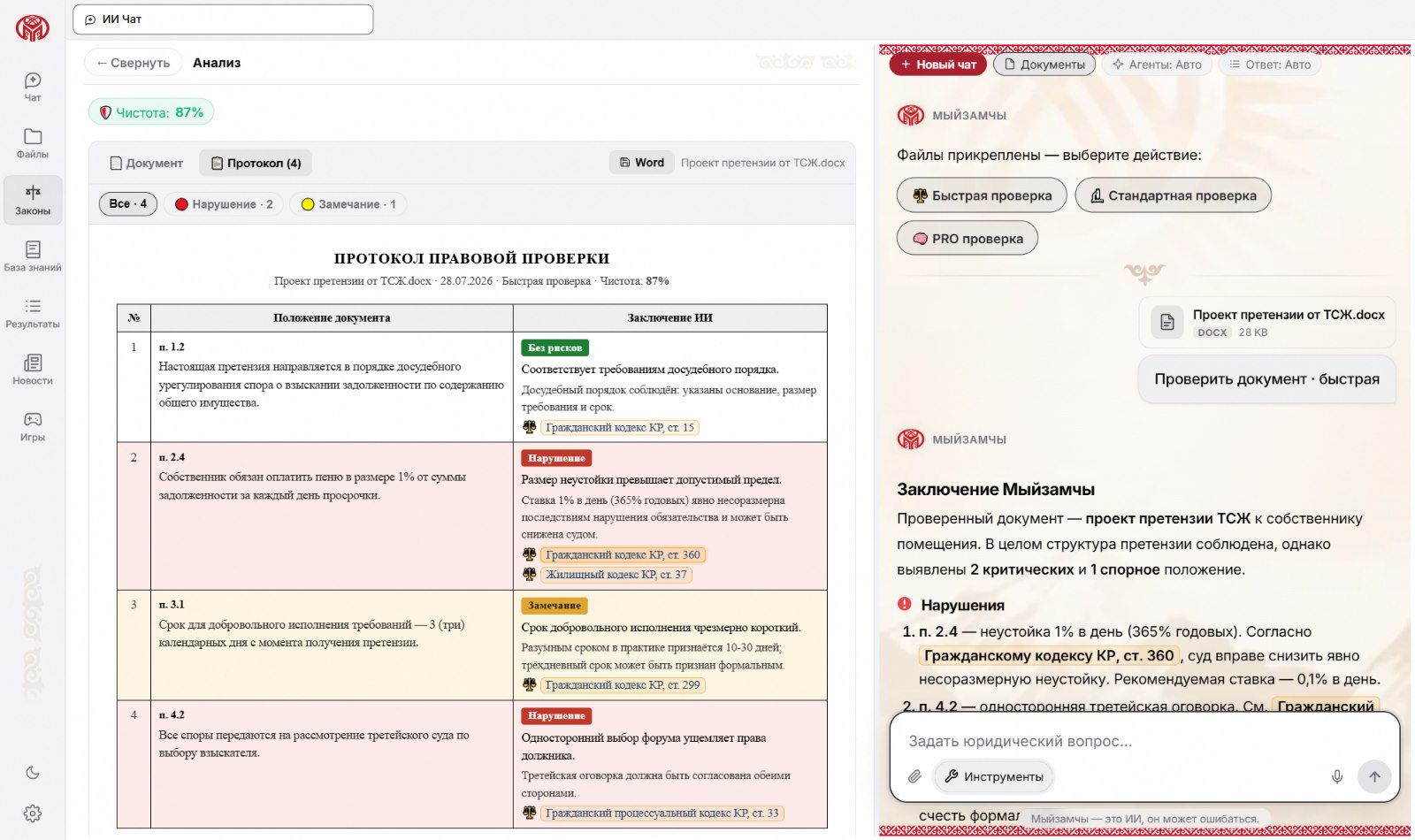Click protocol cell п. 1.2
This screenshot has height=840, width=1415.
point(332,386)
